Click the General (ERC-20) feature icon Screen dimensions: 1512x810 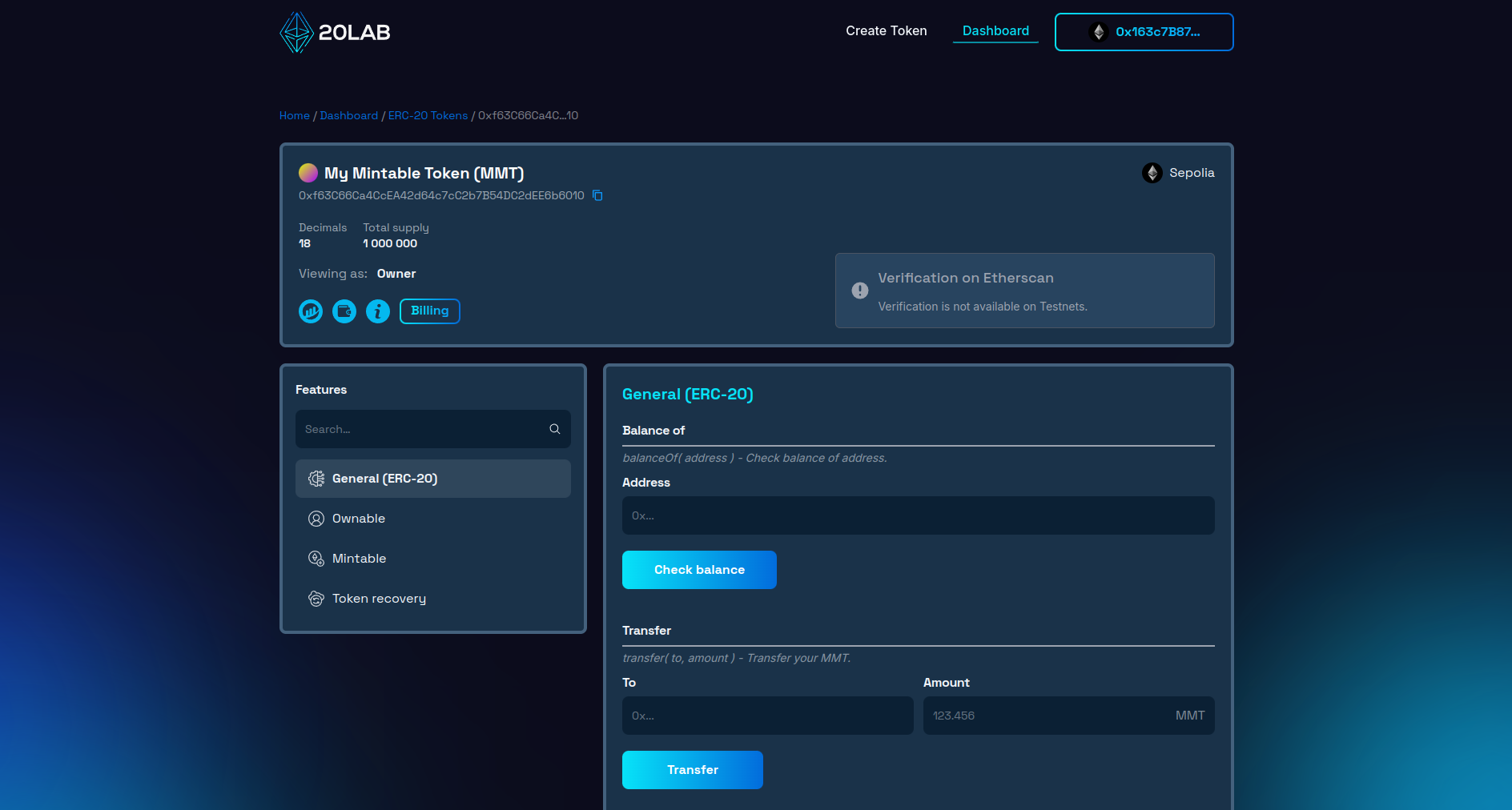316,479
